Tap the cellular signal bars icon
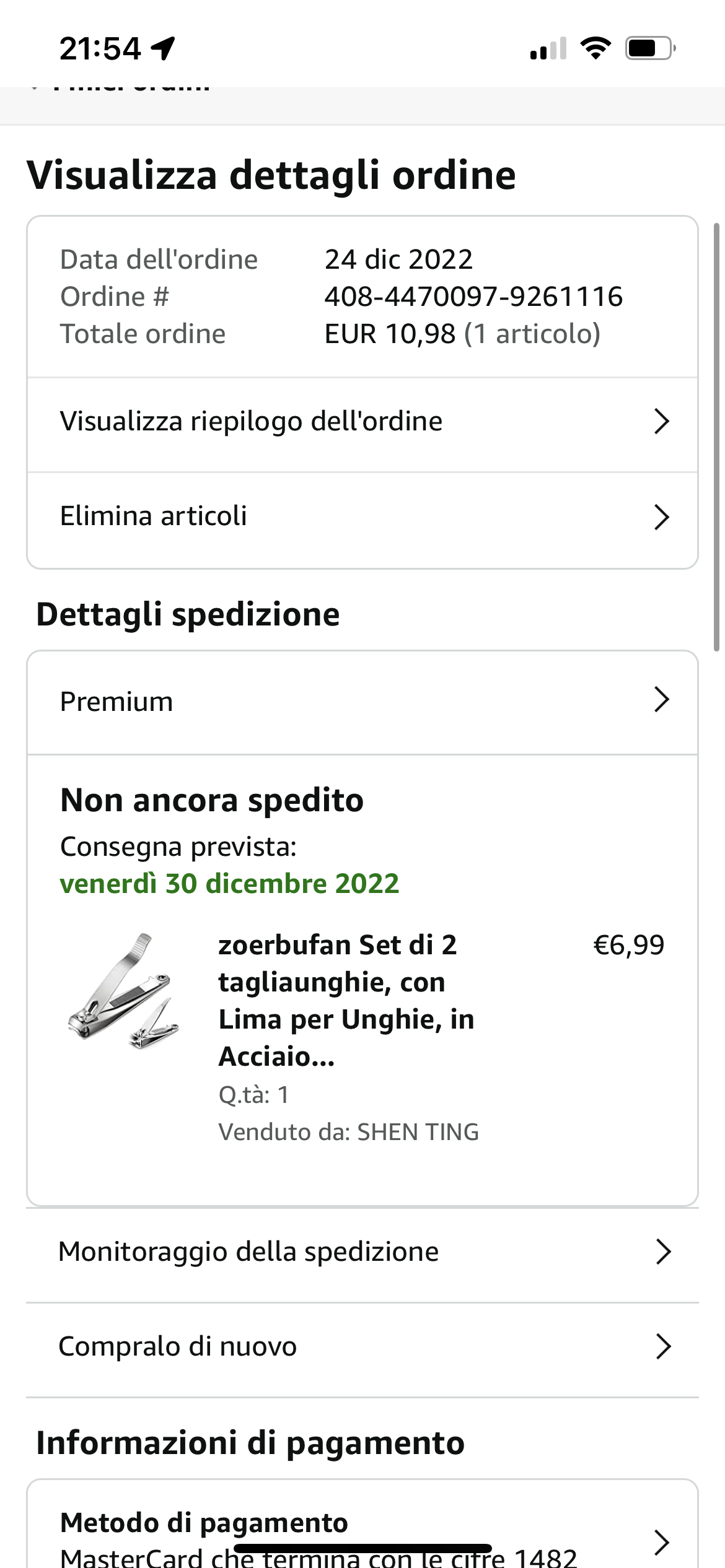The height and width of the screenshot is (1568, 725). [548, 48]
